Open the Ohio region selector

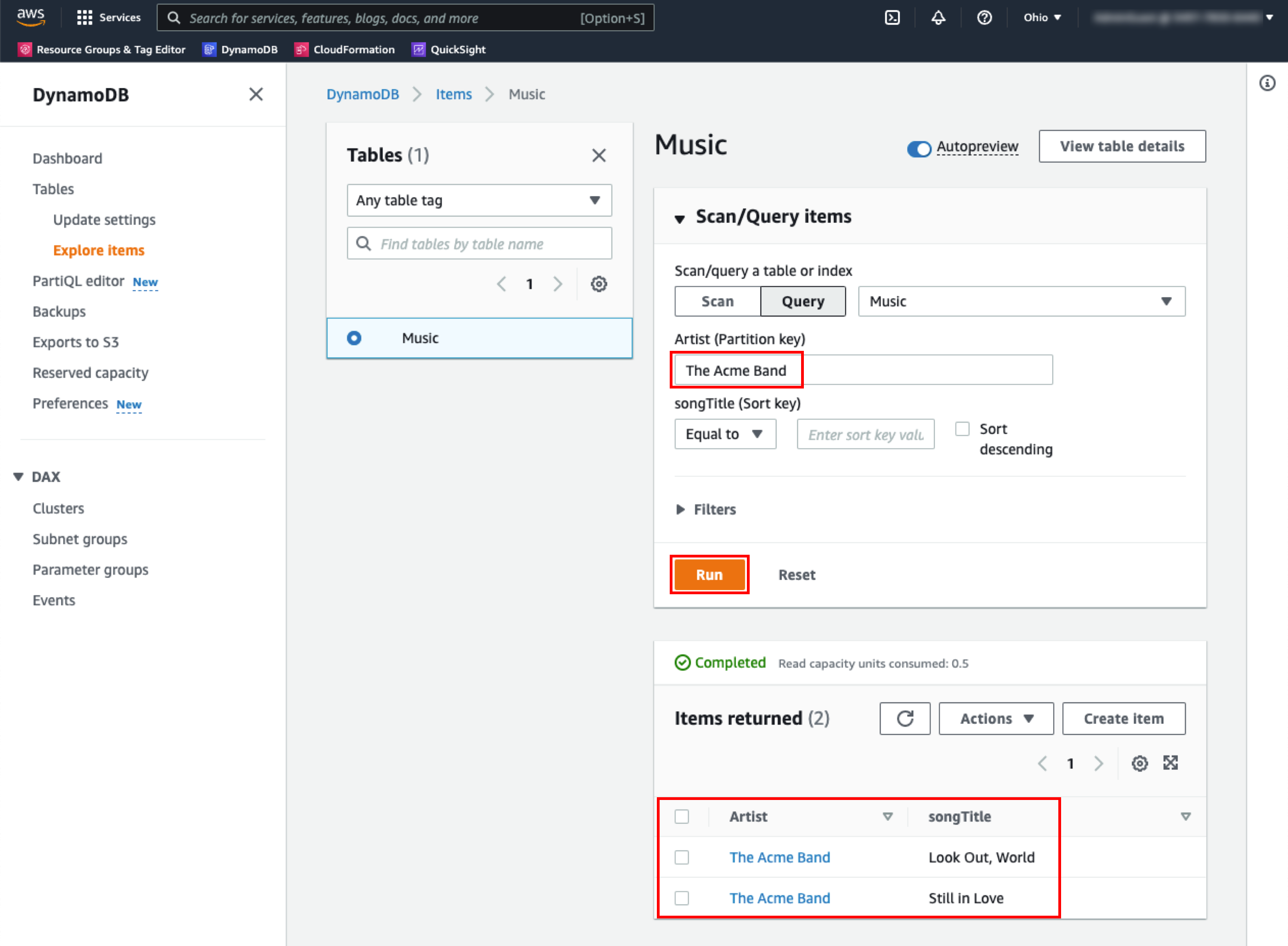pos(1042,18)
